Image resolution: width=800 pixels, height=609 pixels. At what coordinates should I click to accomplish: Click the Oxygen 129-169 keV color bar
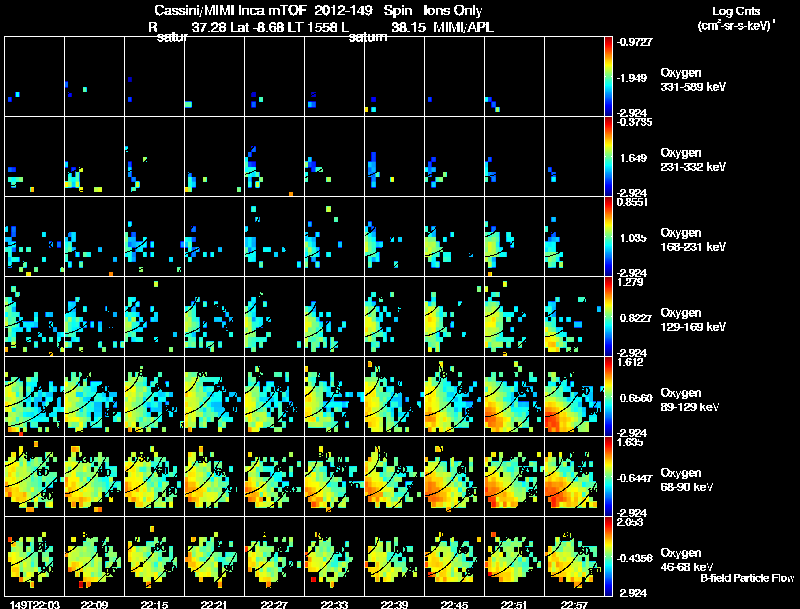tap(608, 316)
